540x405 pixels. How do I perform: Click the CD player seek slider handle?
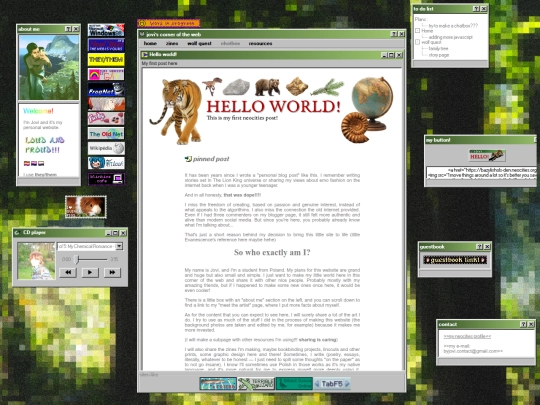pyautogui.click(x=77, y=259)
